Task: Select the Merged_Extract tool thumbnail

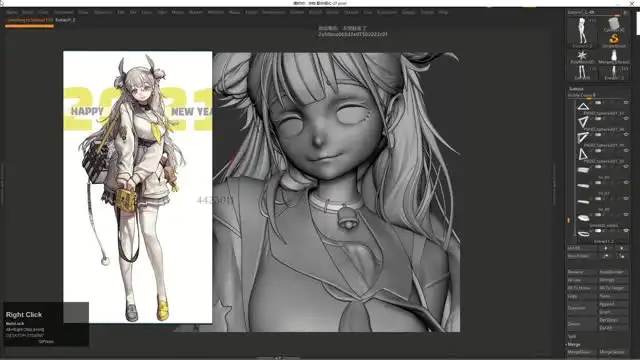Action: click(x=613, y=56)
